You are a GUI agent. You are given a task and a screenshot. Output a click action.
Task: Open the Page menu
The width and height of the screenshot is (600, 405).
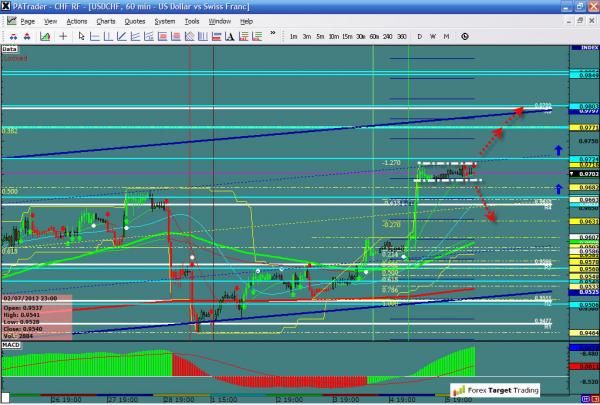28,21
